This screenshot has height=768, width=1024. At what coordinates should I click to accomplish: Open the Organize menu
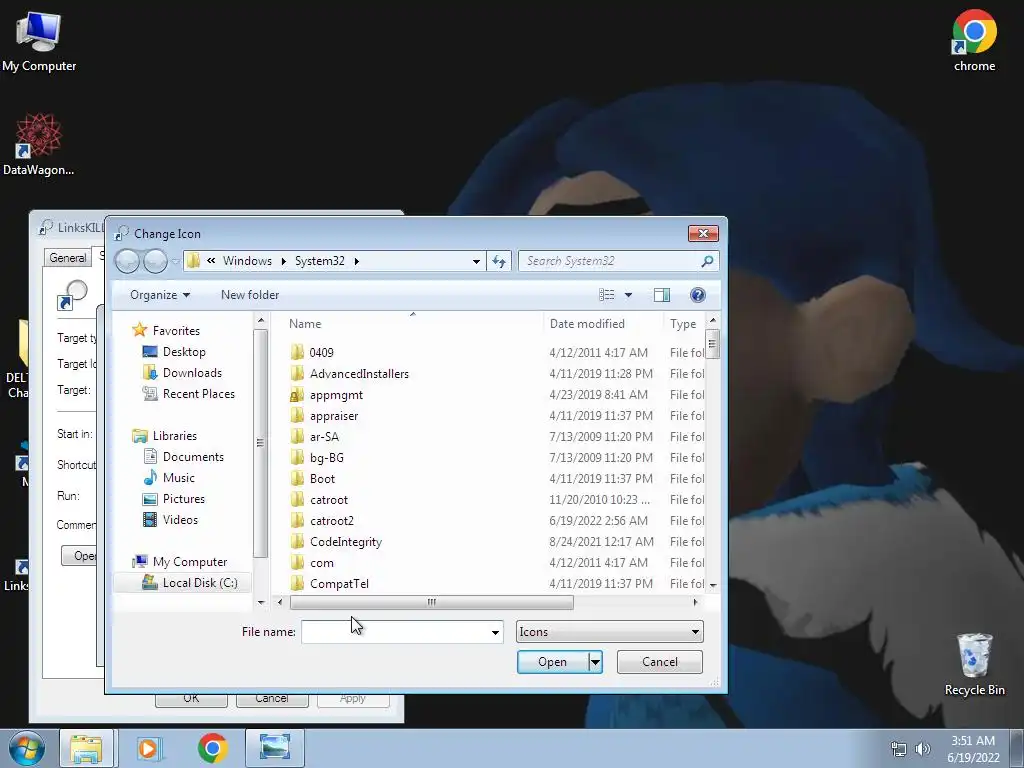[x=160, y=295]
